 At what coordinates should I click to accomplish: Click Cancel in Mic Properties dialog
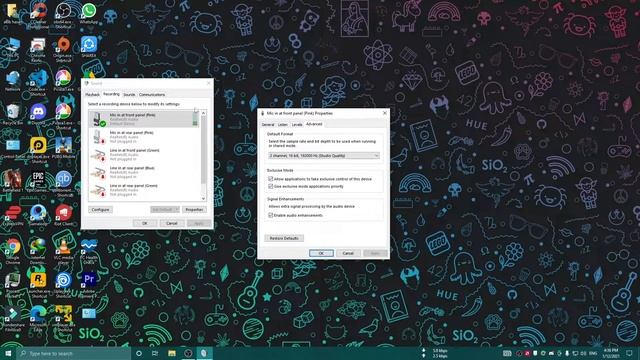[348, 253]
